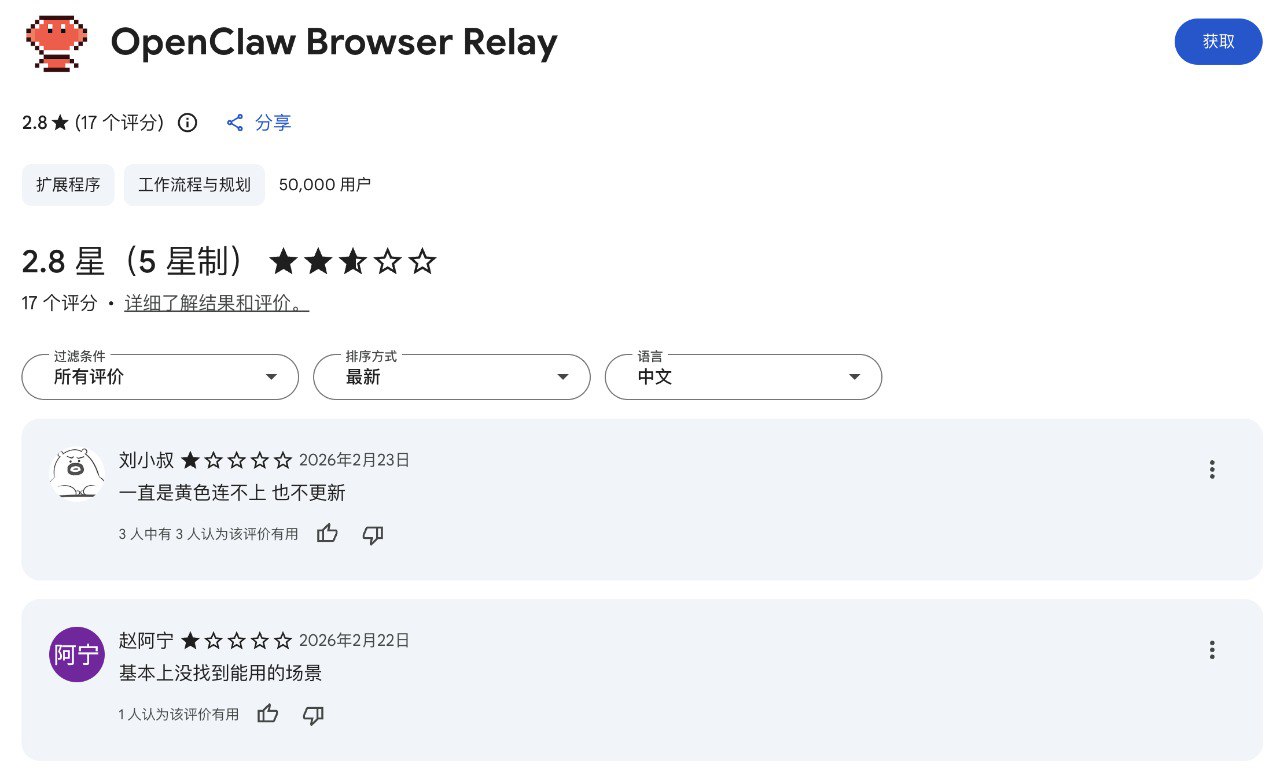This screenshot has width=1280, height=769.
Task: Give a thumbs down to 刘小叔's review
Action: pos(372,535)
